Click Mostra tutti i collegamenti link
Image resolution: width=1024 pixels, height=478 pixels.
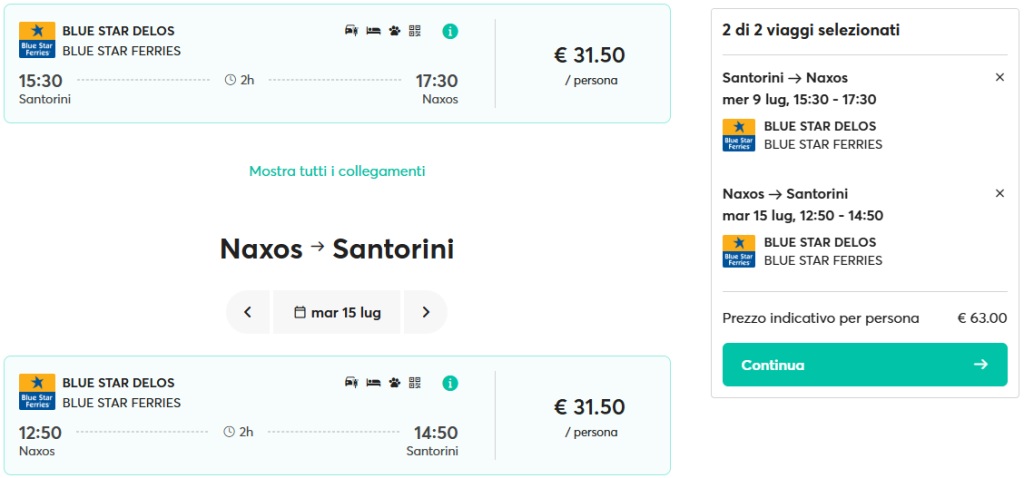(x=337, y=171)
